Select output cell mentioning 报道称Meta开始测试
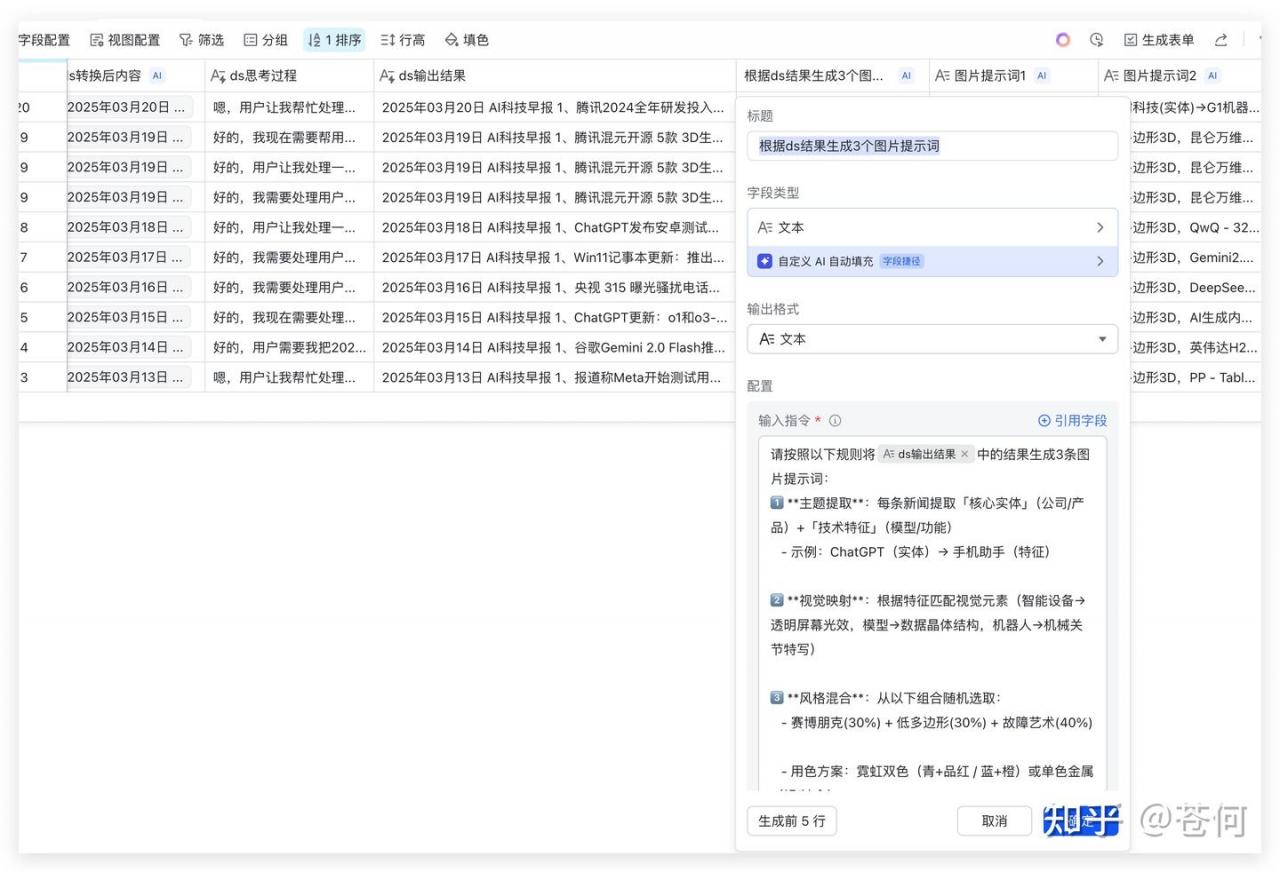The height and width of the screenshot is (872, 1280). pos(555,377)
